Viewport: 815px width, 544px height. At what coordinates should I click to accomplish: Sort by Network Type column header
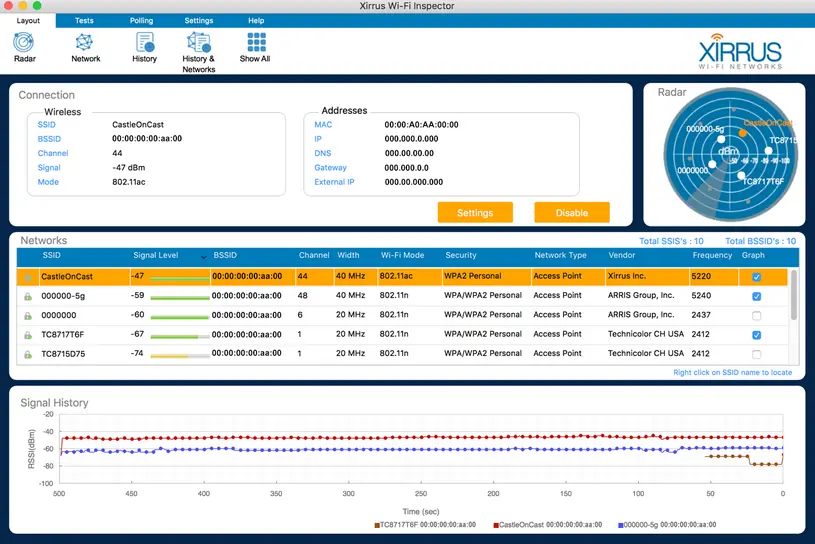(560, 255)
